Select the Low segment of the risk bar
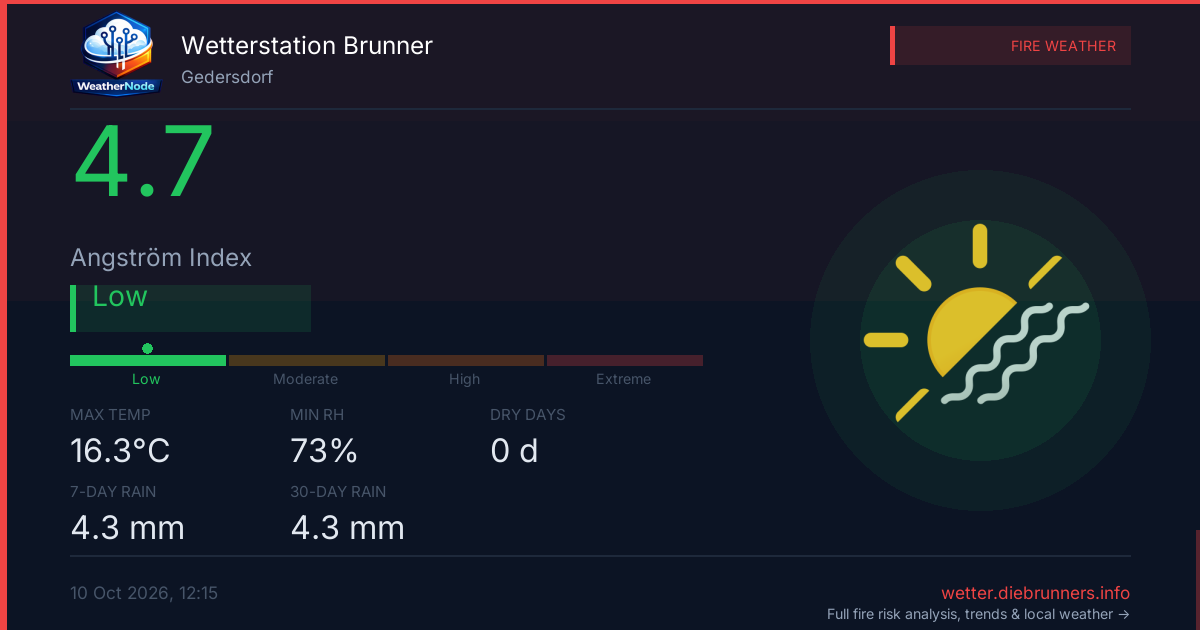Viewport: 1200px width, 630px height. [x=148, y=360]
